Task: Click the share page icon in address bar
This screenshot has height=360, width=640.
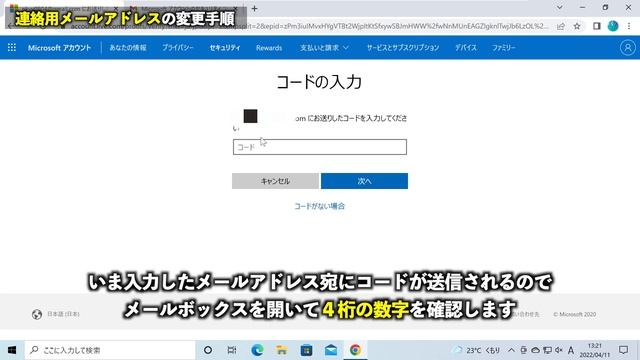Action: point(561,27)
